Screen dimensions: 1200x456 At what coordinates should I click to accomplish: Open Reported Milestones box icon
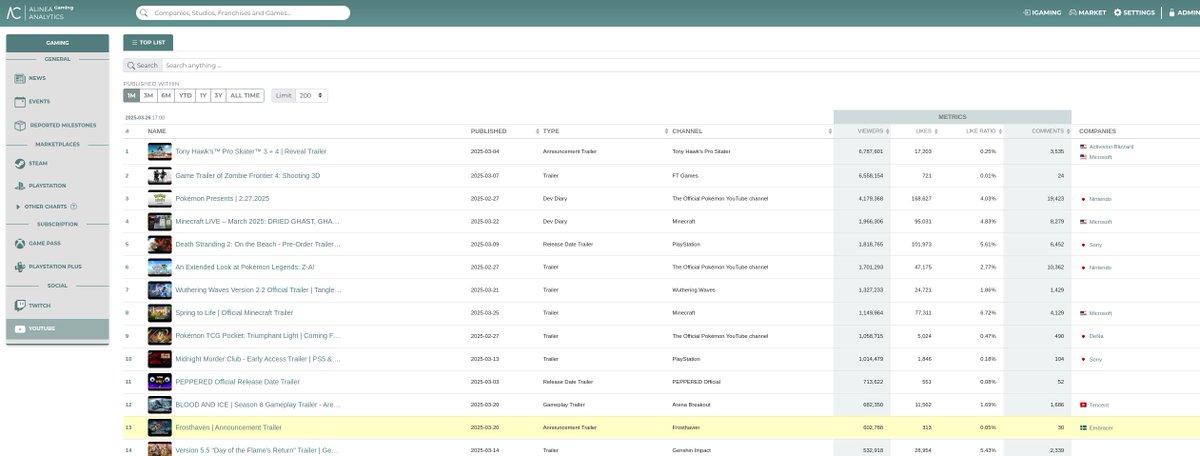point(20,125)
